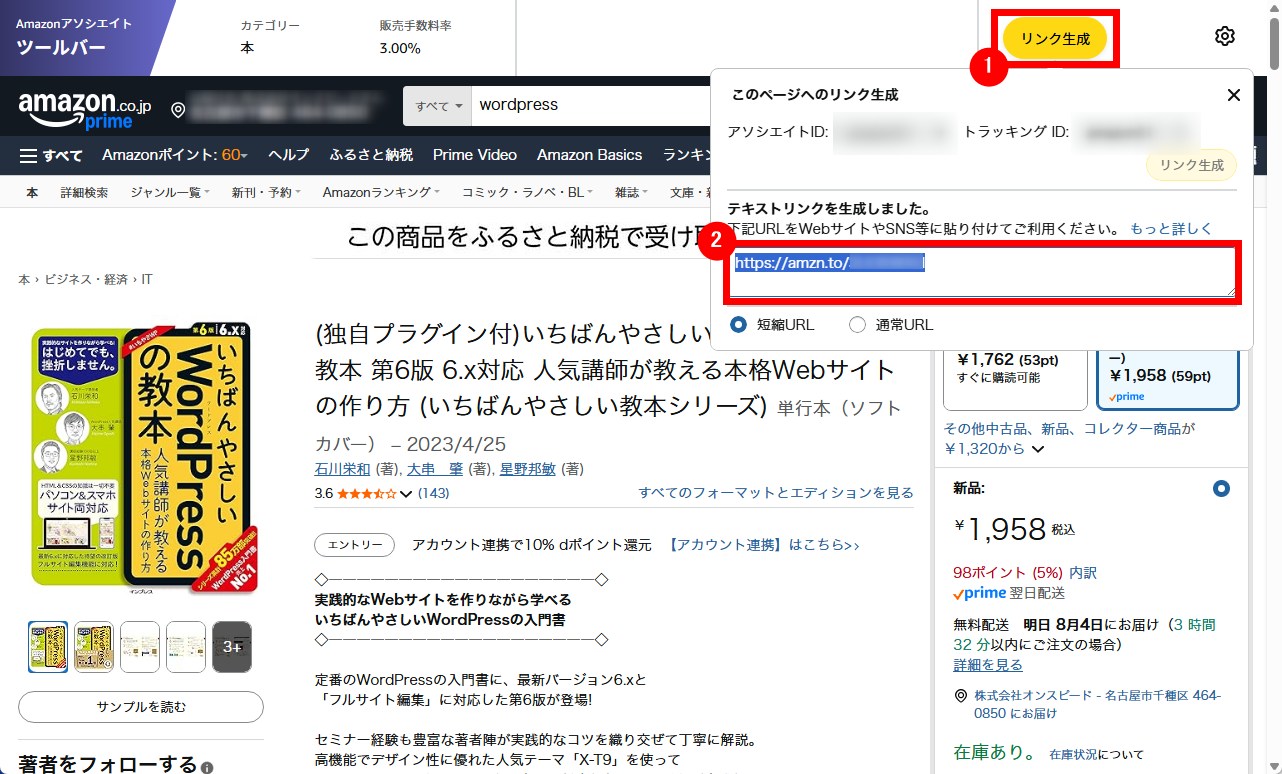Select the 通常URL radio option
The height and width of the screenshot is (774, 1282).
tap(857, 324)
